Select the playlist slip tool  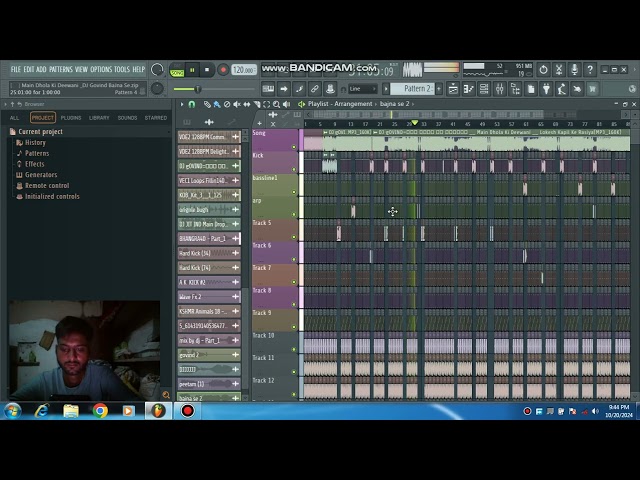[x=247, y=104]
